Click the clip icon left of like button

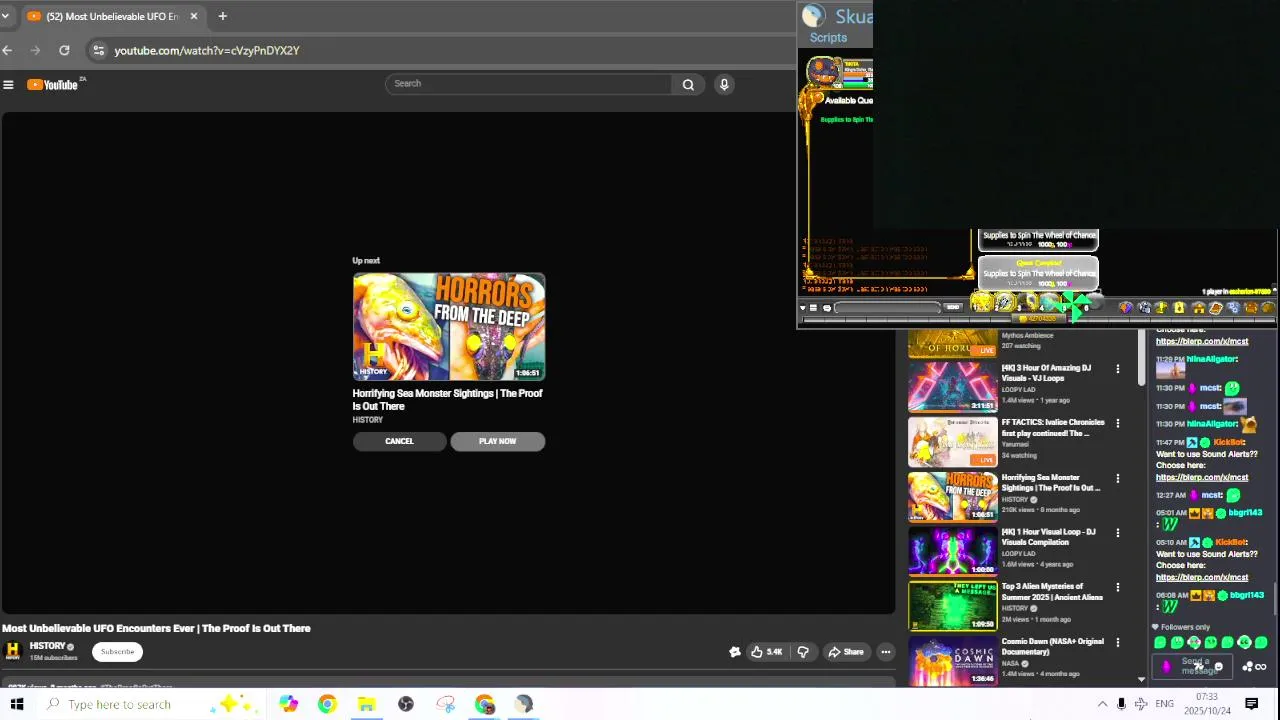735,652
